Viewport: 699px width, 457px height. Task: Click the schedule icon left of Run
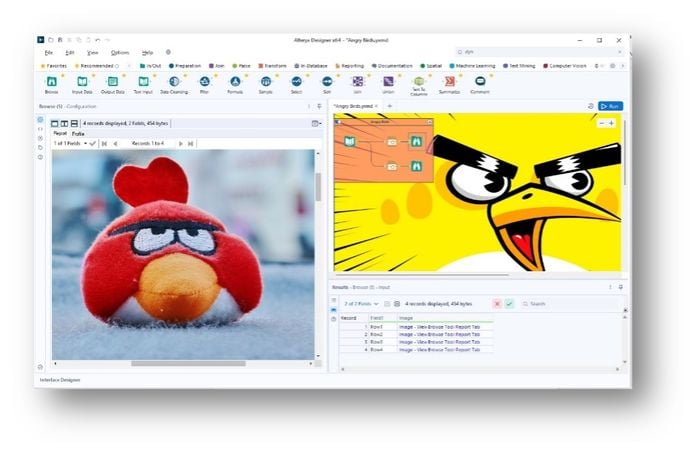click(x=591, y=106)
